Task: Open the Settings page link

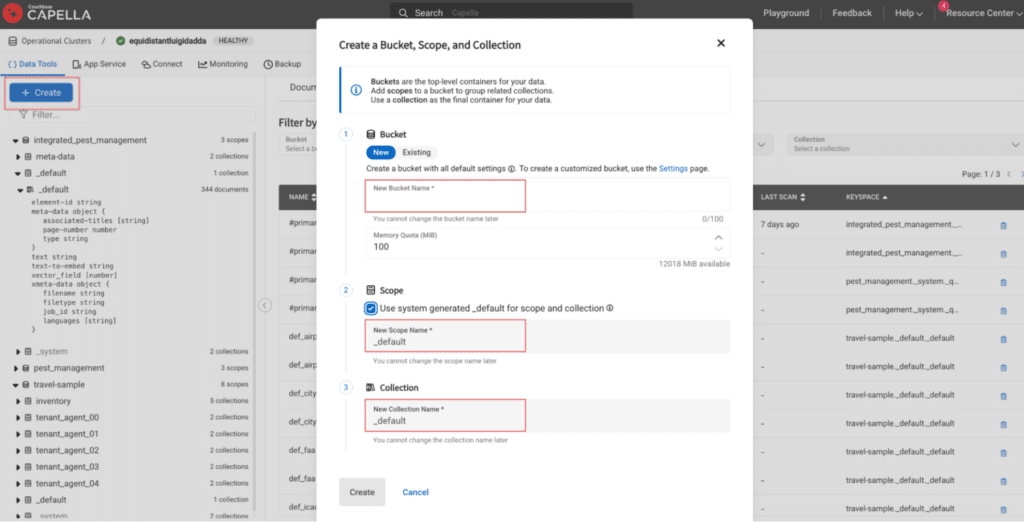Action: point(673,169)
